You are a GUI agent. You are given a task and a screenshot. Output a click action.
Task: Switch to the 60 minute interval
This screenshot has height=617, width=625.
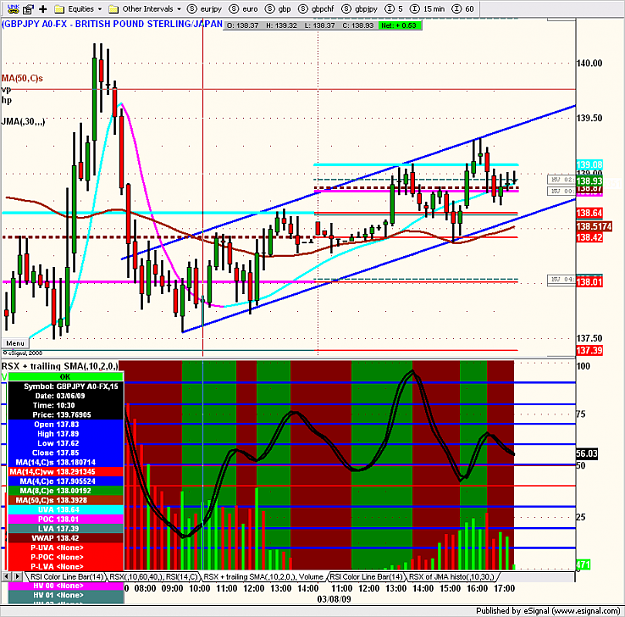coord(463,9)
